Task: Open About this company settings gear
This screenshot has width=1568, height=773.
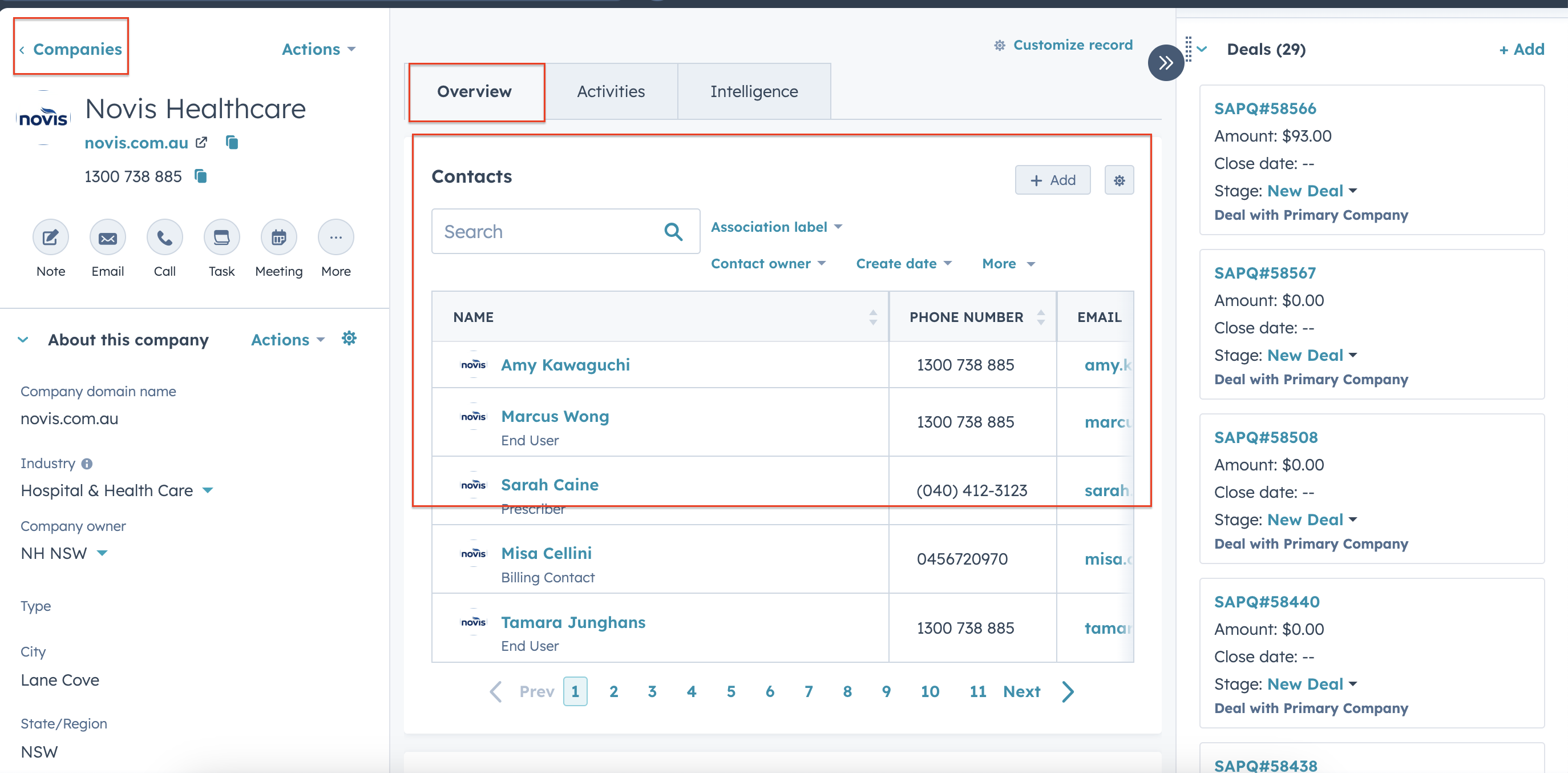Action: click(349, 339)
